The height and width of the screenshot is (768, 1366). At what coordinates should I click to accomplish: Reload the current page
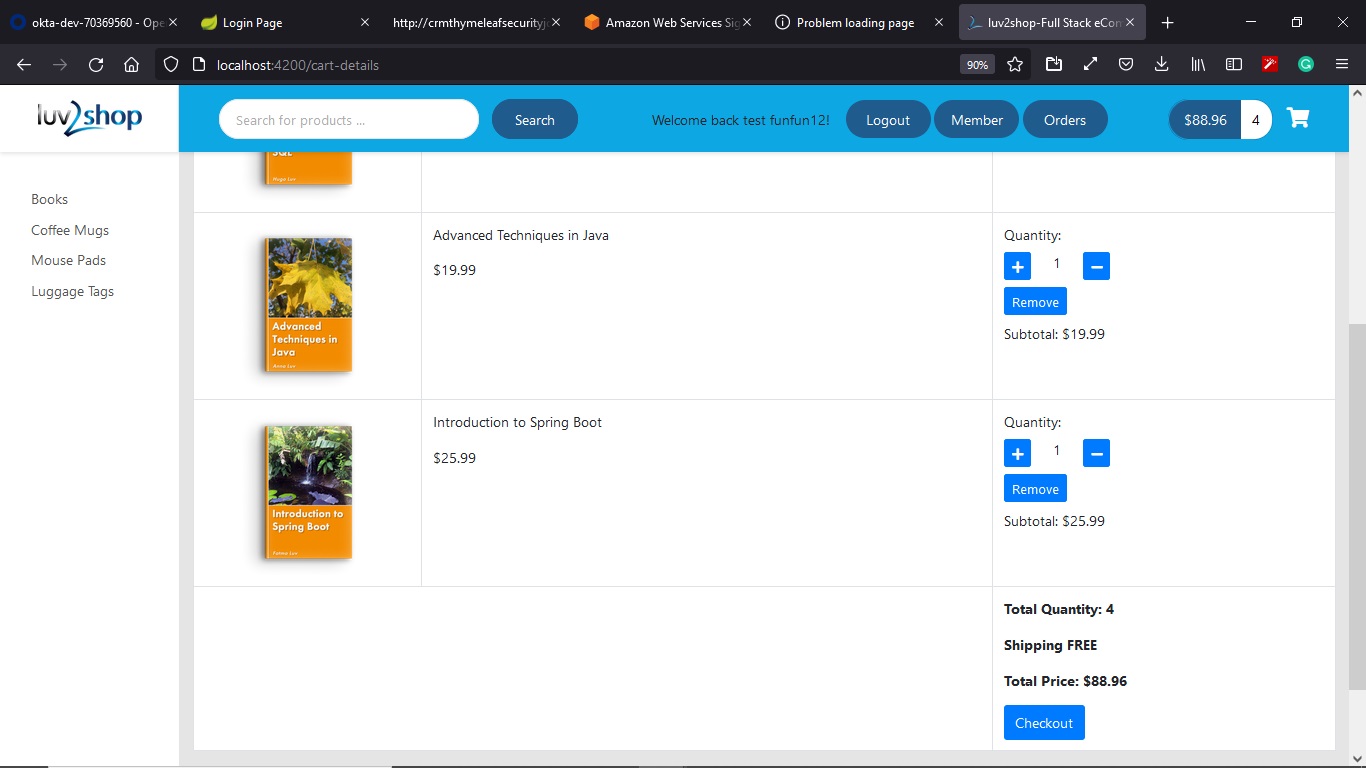(96, 65)
